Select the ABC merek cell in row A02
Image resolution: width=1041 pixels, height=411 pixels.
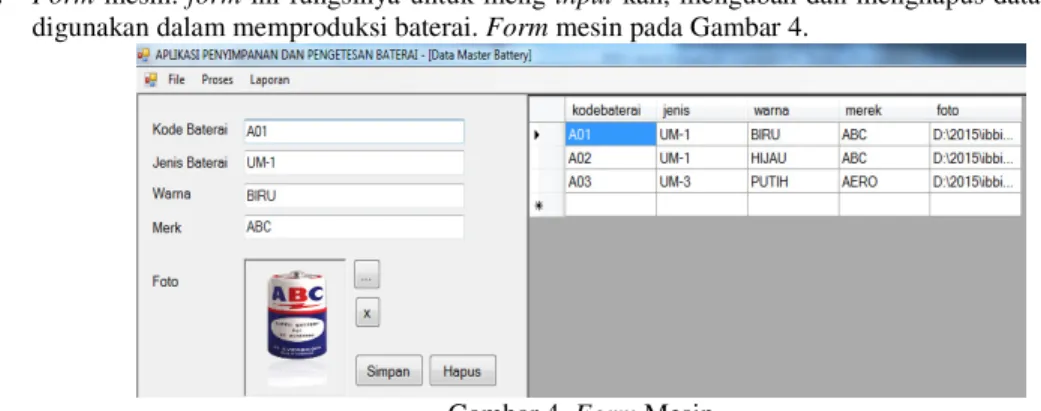pyautogui.click(x=884, y=157)
